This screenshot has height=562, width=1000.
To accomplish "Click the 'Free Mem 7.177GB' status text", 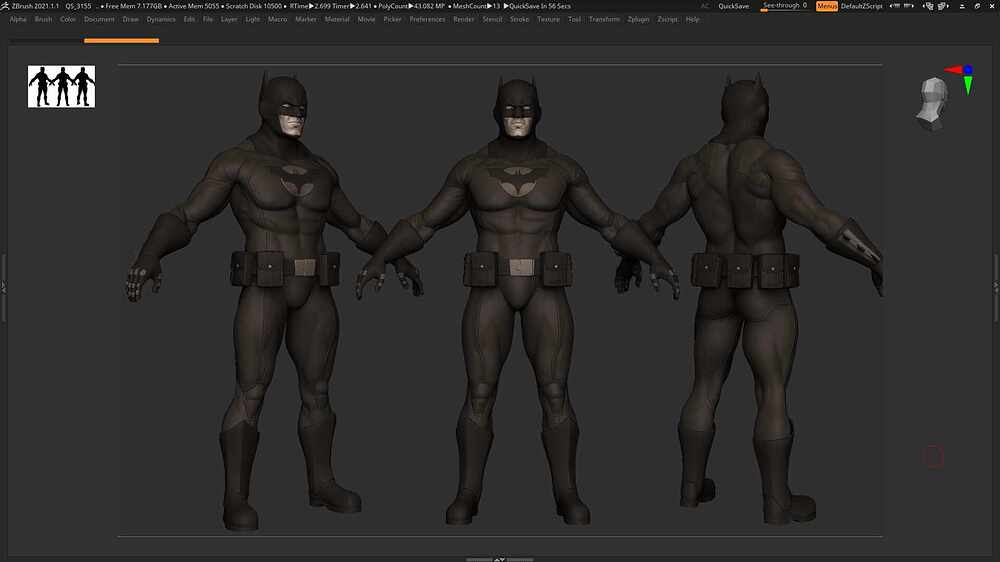I will 133,6.
